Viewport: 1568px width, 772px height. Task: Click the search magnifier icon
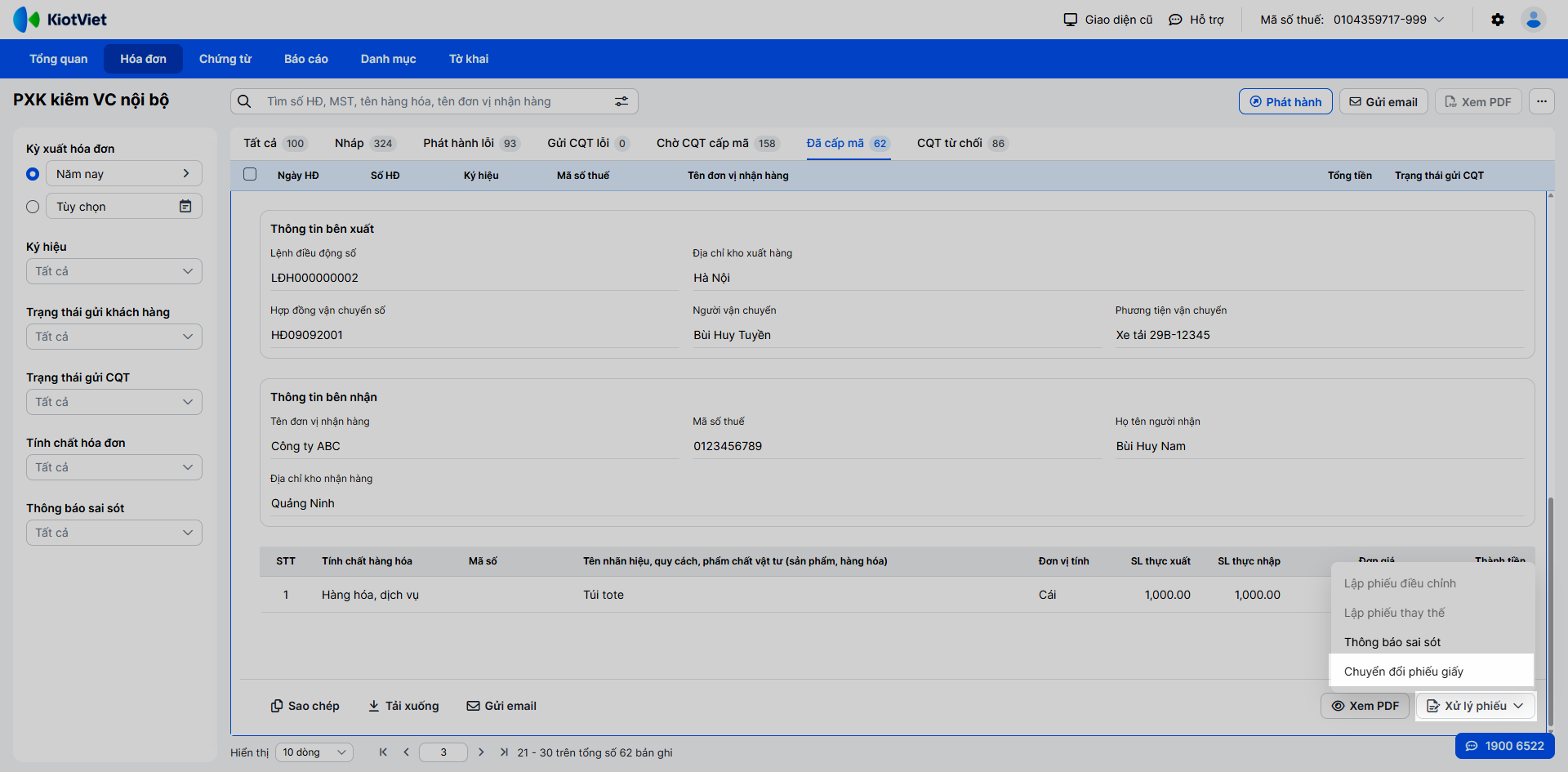point(244,101)
